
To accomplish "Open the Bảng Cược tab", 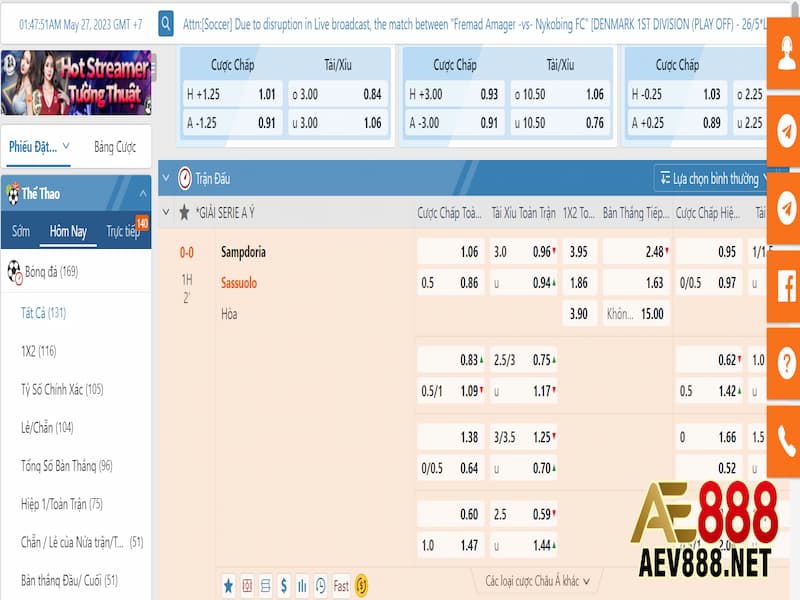I will (115, 146).
